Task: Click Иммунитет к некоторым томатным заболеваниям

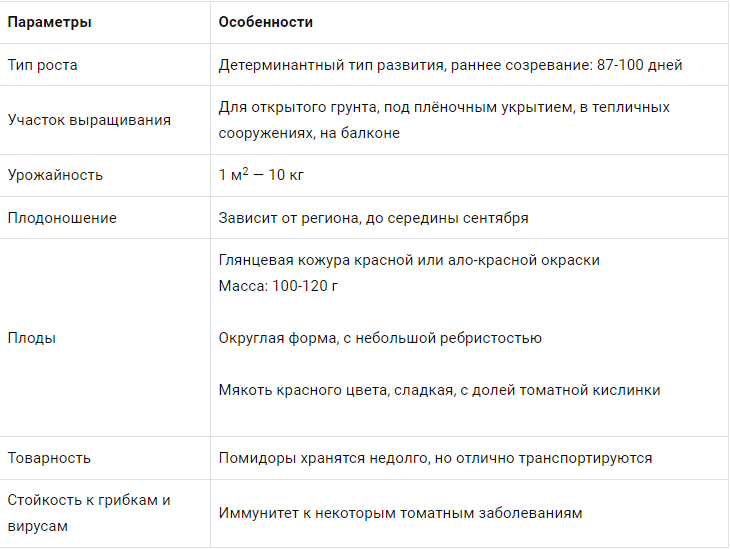Action: point(400,513)
